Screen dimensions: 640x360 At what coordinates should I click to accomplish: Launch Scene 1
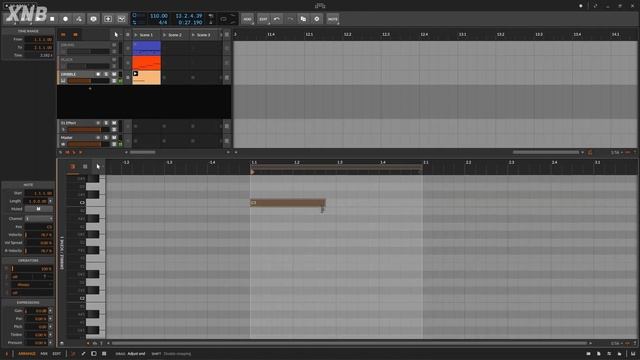pyautogui.click(x=136, y=35)
